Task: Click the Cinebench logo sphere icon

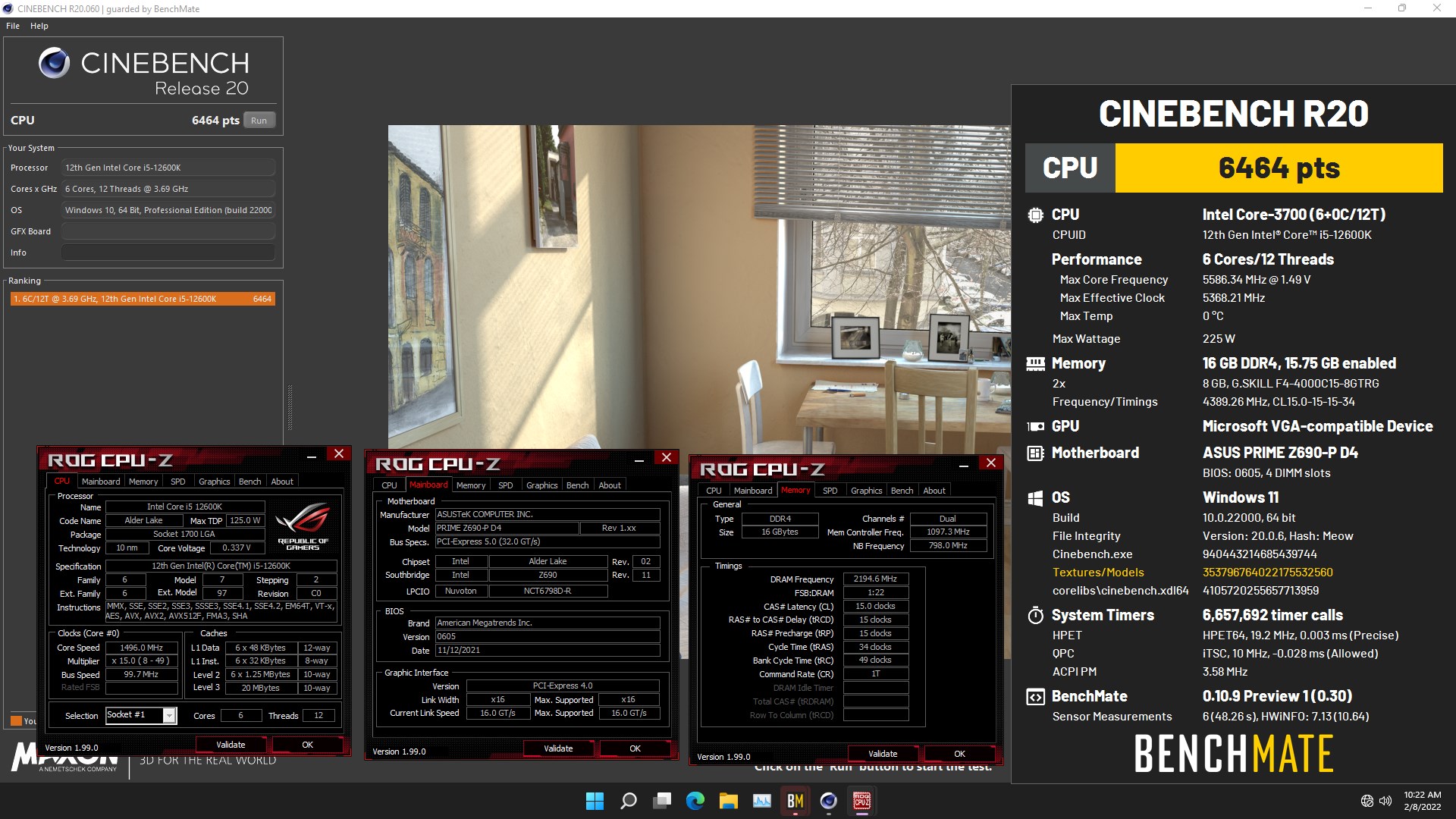Action: click(x=54, y=63)
